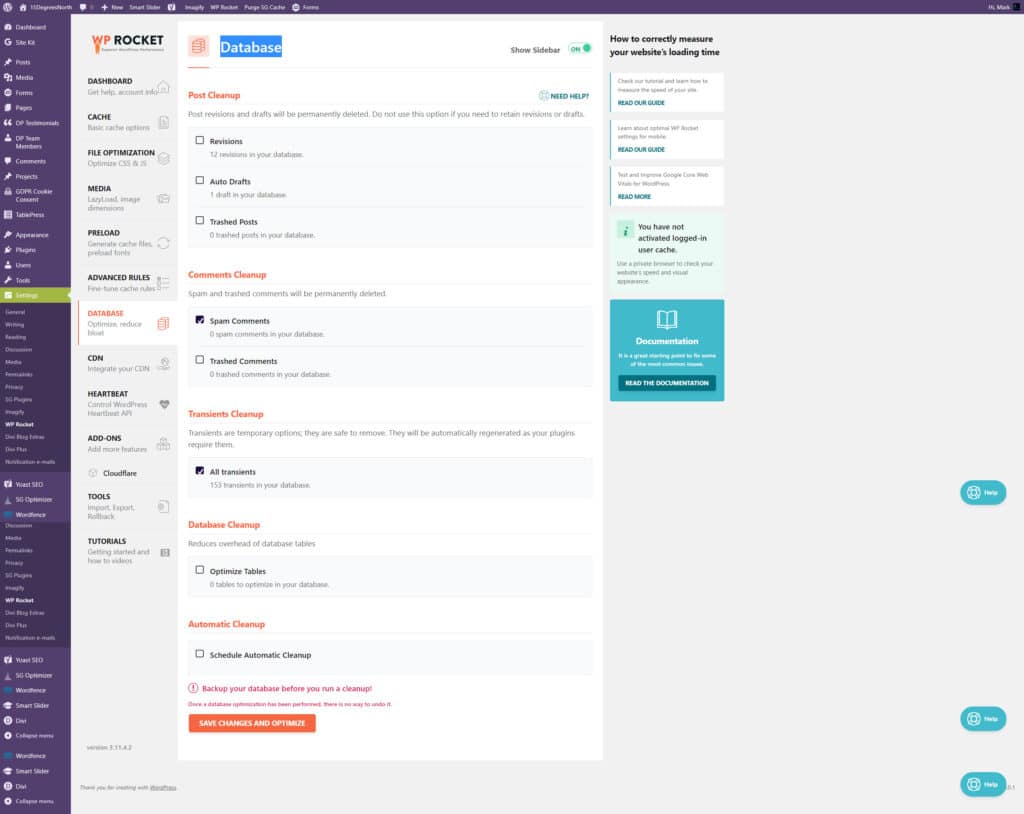The height and width of the screenshot is (814, 1024).
Task: Open the HEARTBEAT tab
Action: tap(127, 404)
